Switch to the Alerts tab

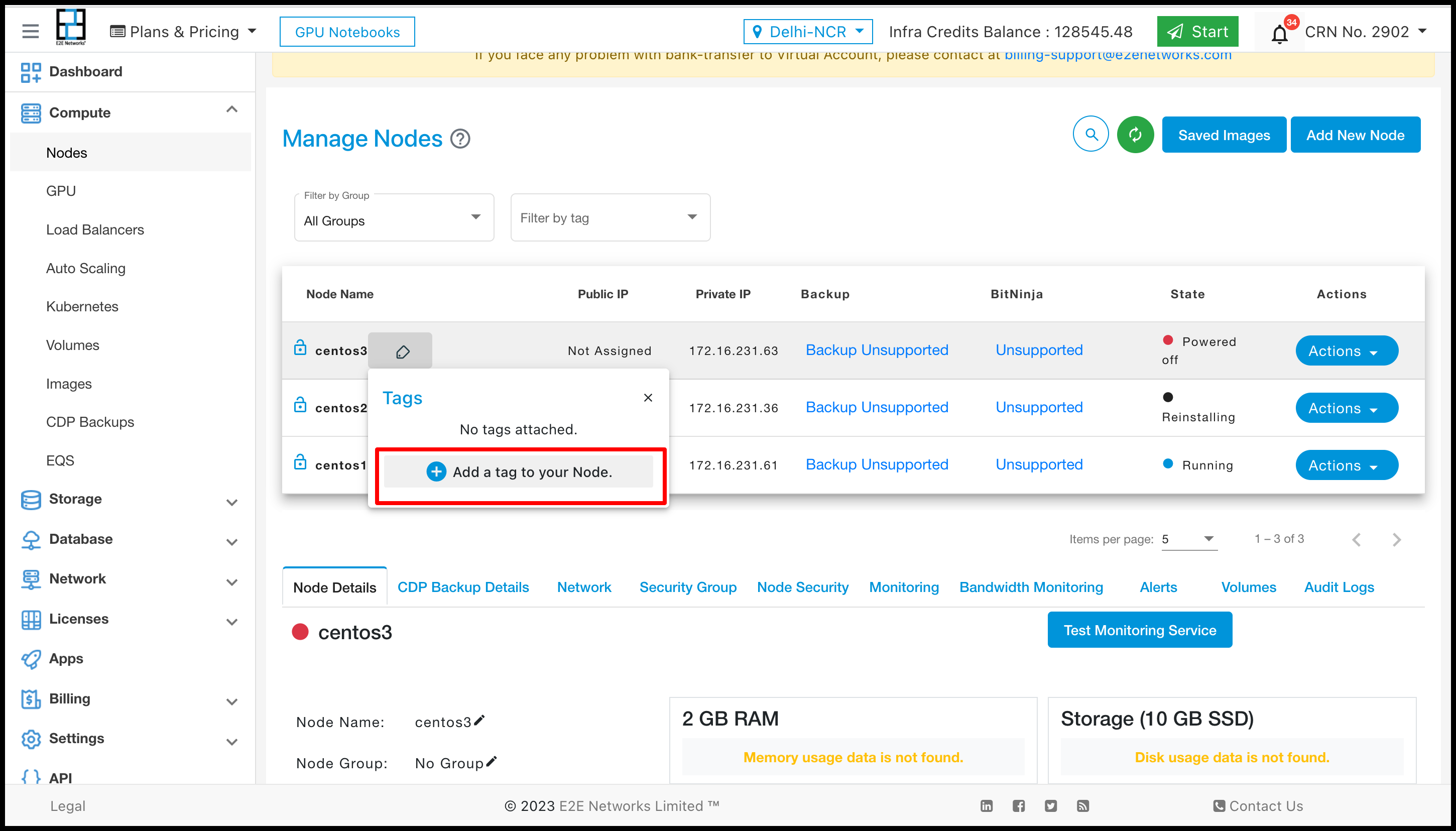click(x=1158, y=587)
